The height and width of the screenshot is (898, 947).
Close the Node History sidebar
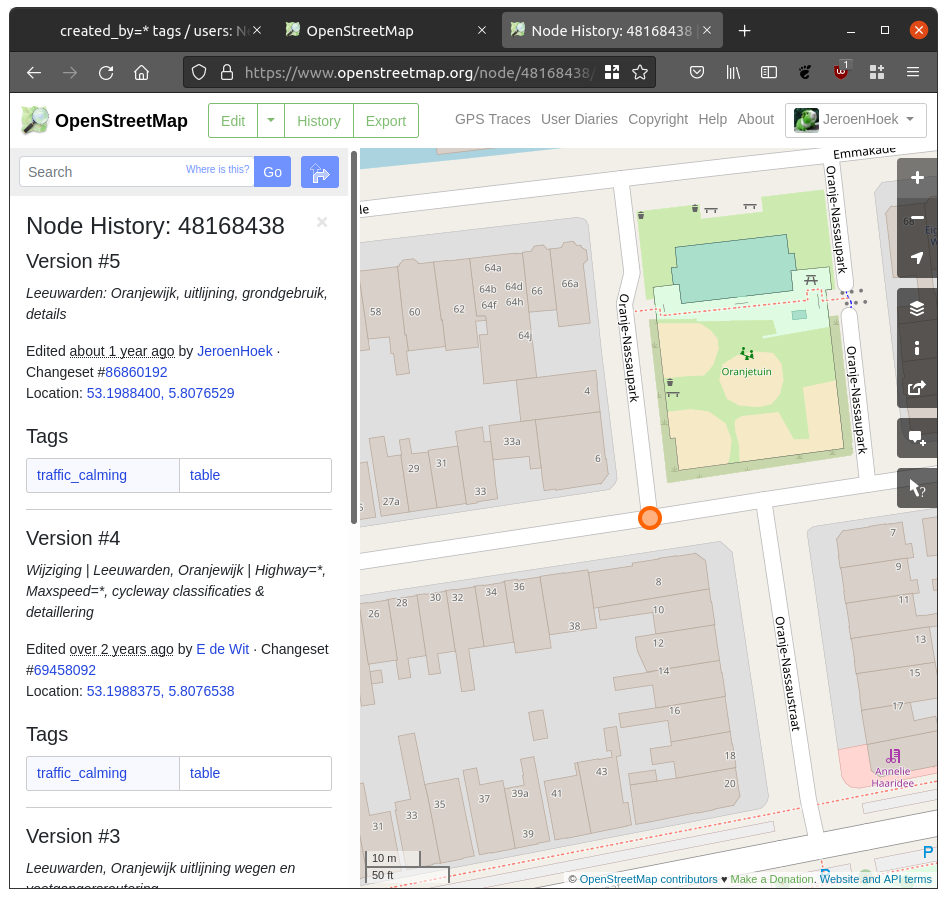[322, 222]
